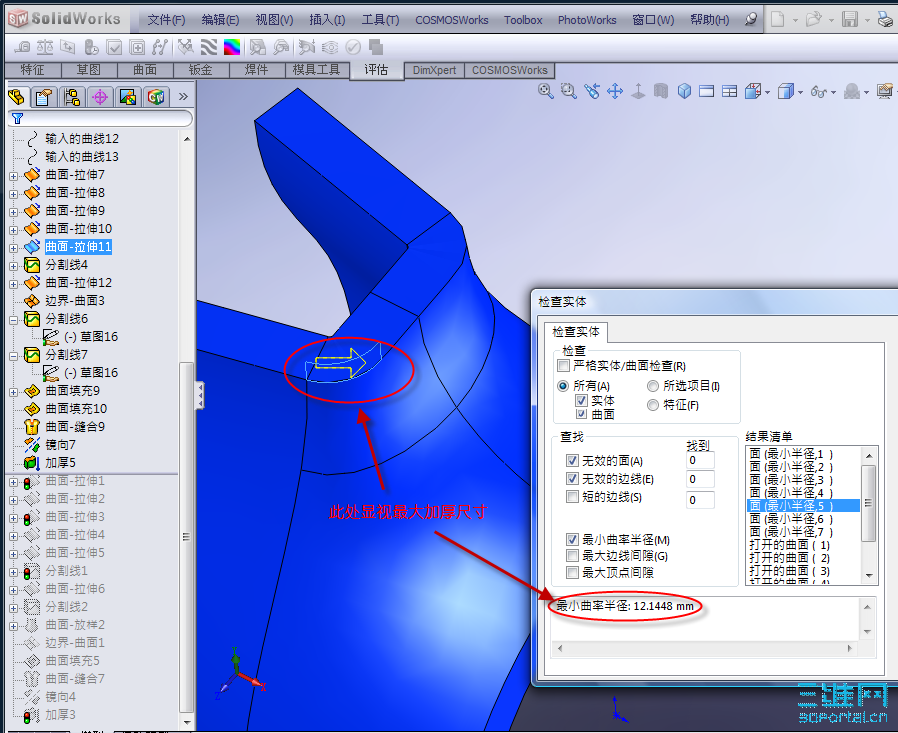Click the Check entity icon
The width and height of the screenshot is (898, 733).
115,48
